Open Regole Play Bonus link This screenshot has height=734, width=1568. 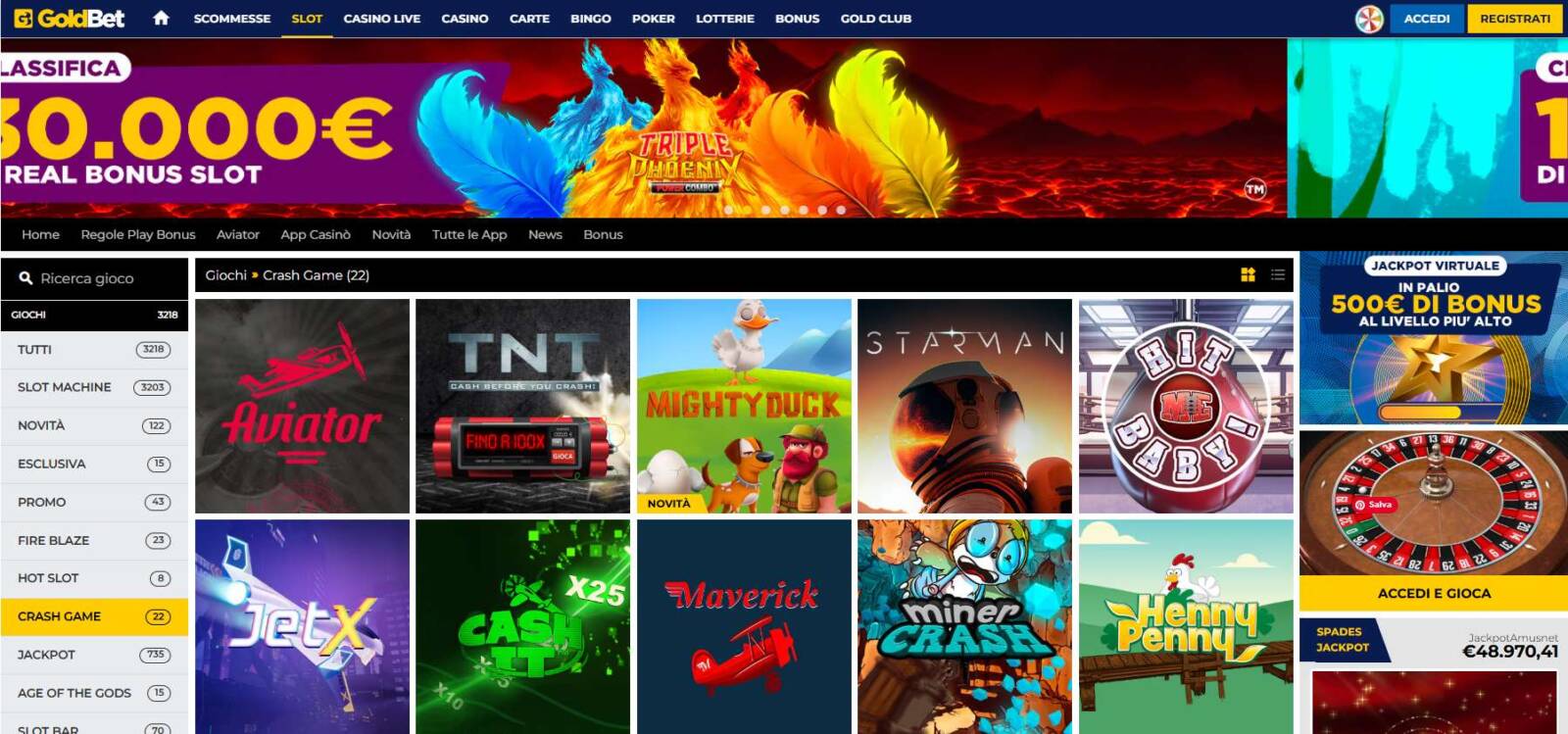(138, 235)
